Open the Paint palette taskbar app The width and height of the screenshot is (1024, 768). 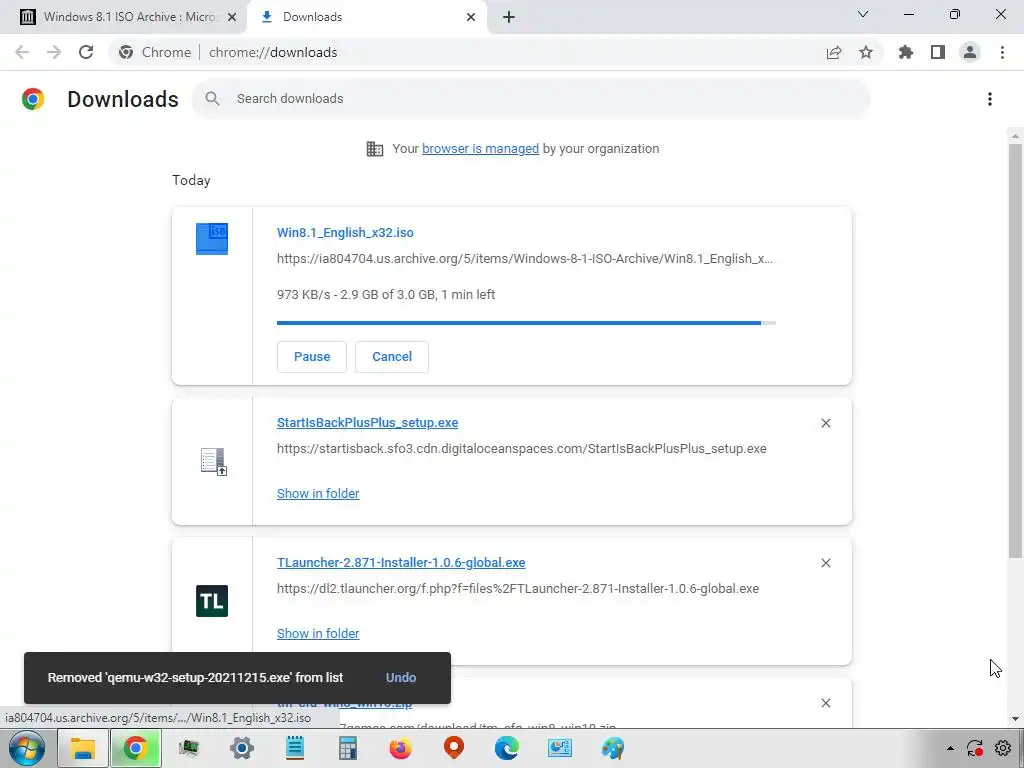click(613, 748)
